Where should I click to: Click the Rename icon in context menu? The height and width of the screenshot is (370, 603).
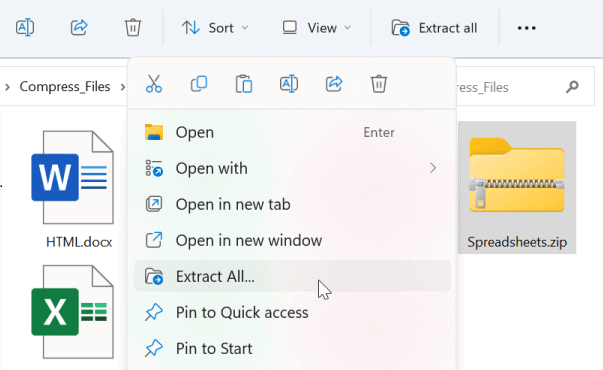coord(289,84)
